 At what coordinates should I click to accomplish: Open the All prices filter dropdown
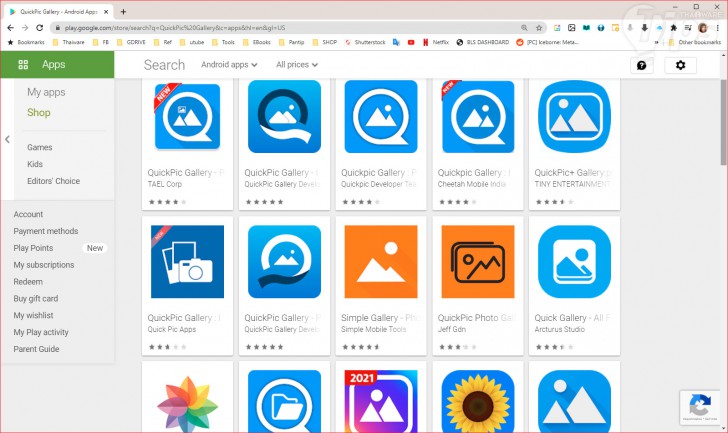tap(297, 65)
